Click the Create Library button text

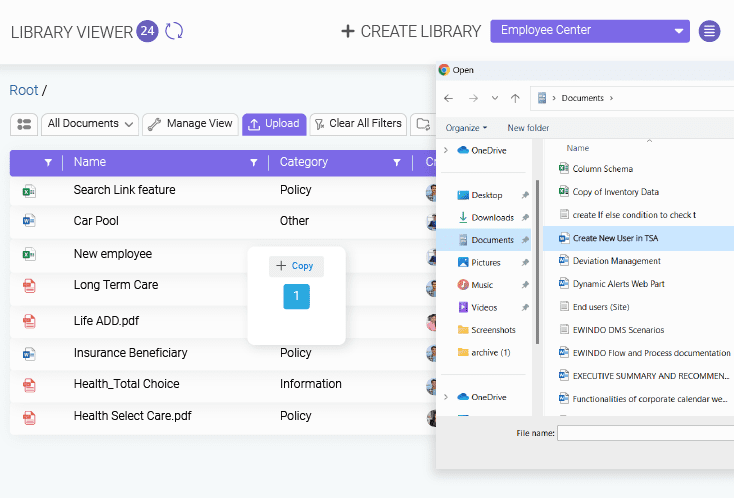(420, 31)
